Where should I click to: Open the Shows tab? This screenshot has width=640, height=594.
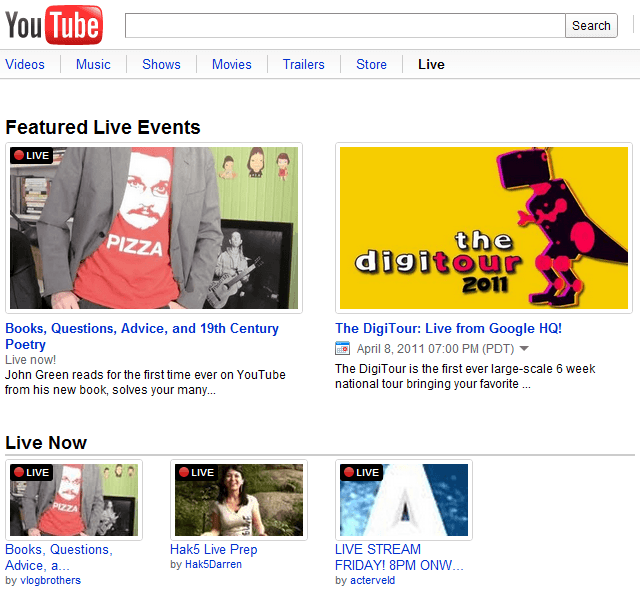(161, 65)
